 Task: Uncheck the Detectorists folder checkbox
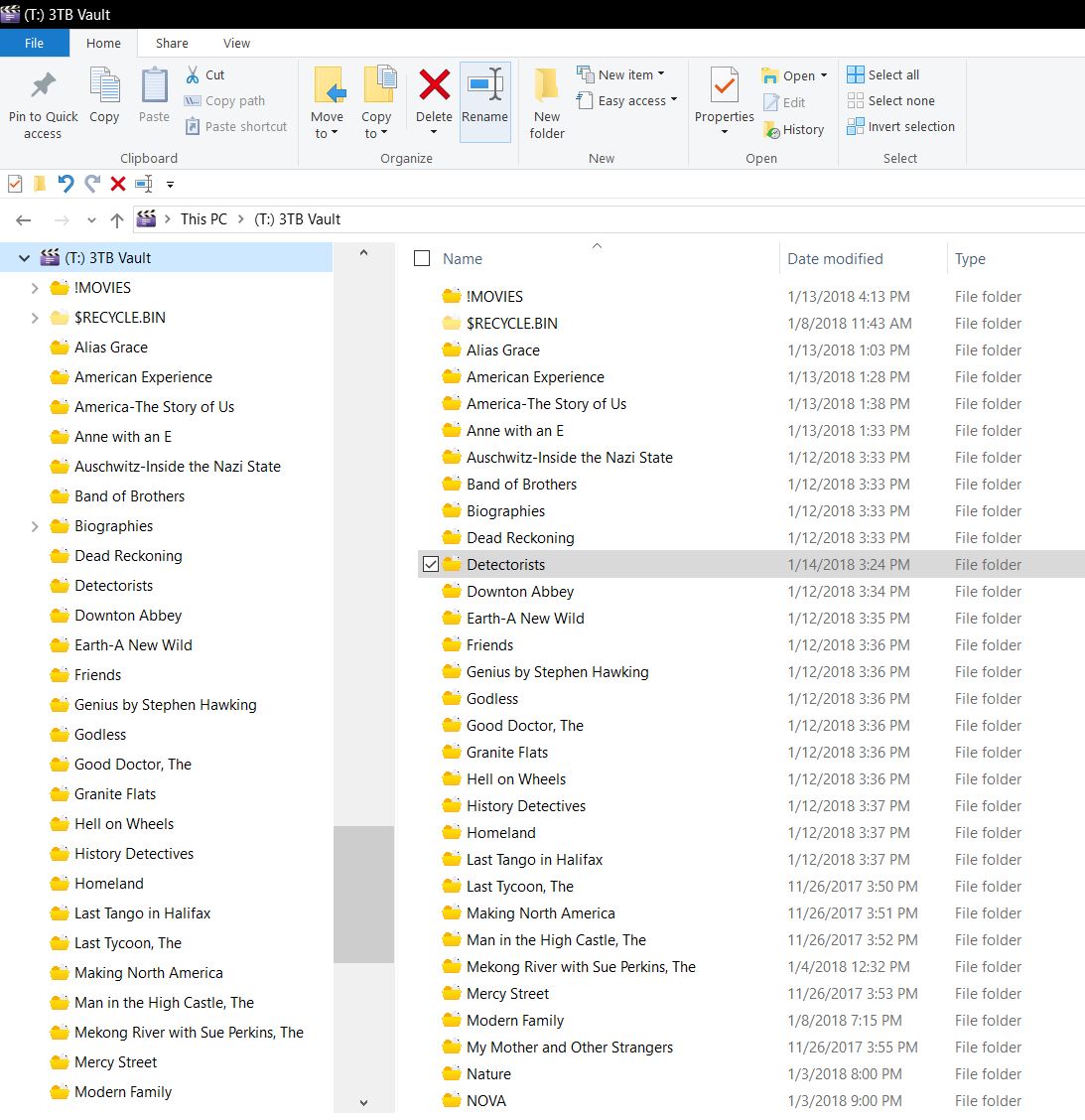pos(430,564)
